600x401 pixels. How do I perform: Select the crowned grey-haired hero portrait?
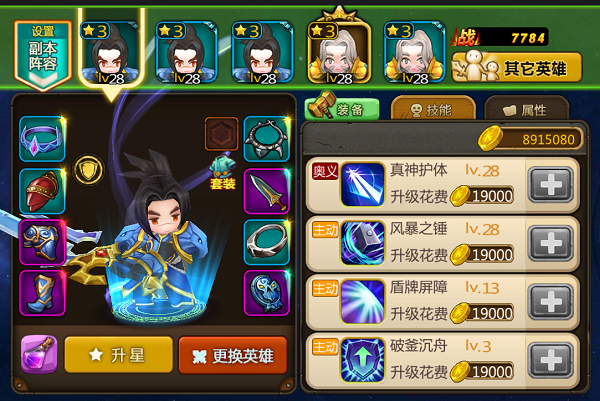coord(339,52)
